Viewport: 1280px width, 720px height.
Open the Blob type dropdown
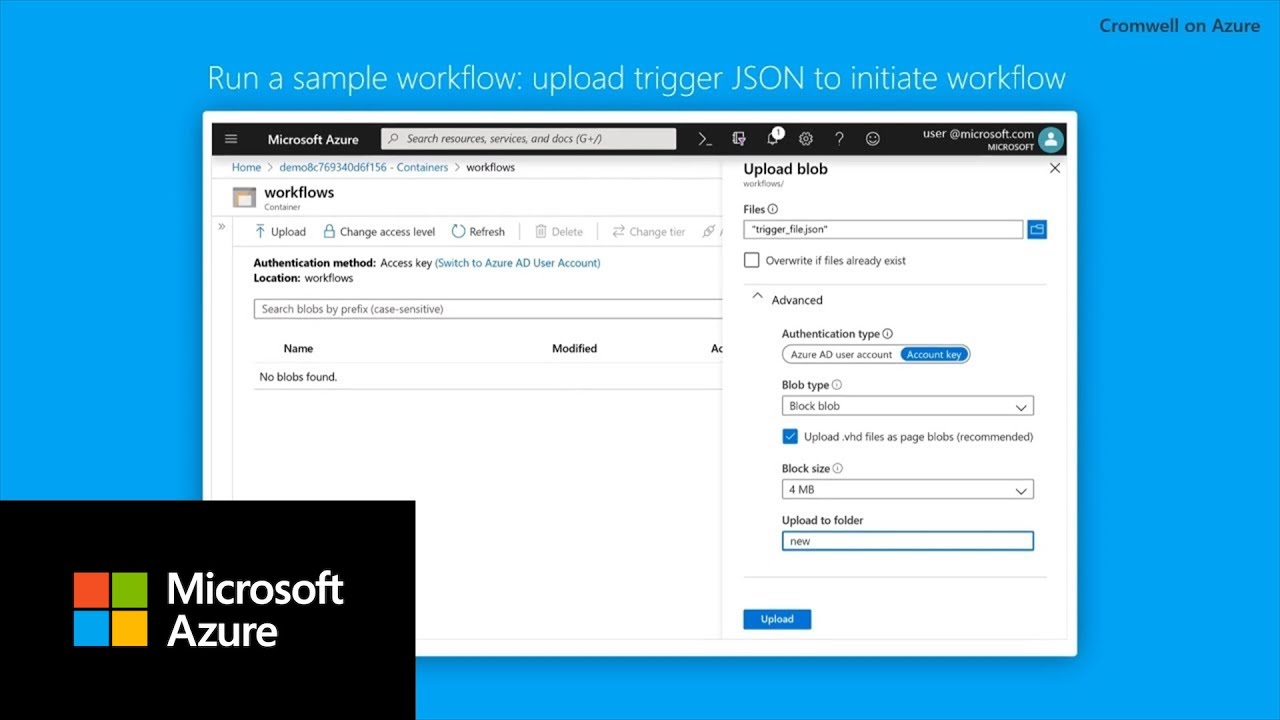pos(908,406)
